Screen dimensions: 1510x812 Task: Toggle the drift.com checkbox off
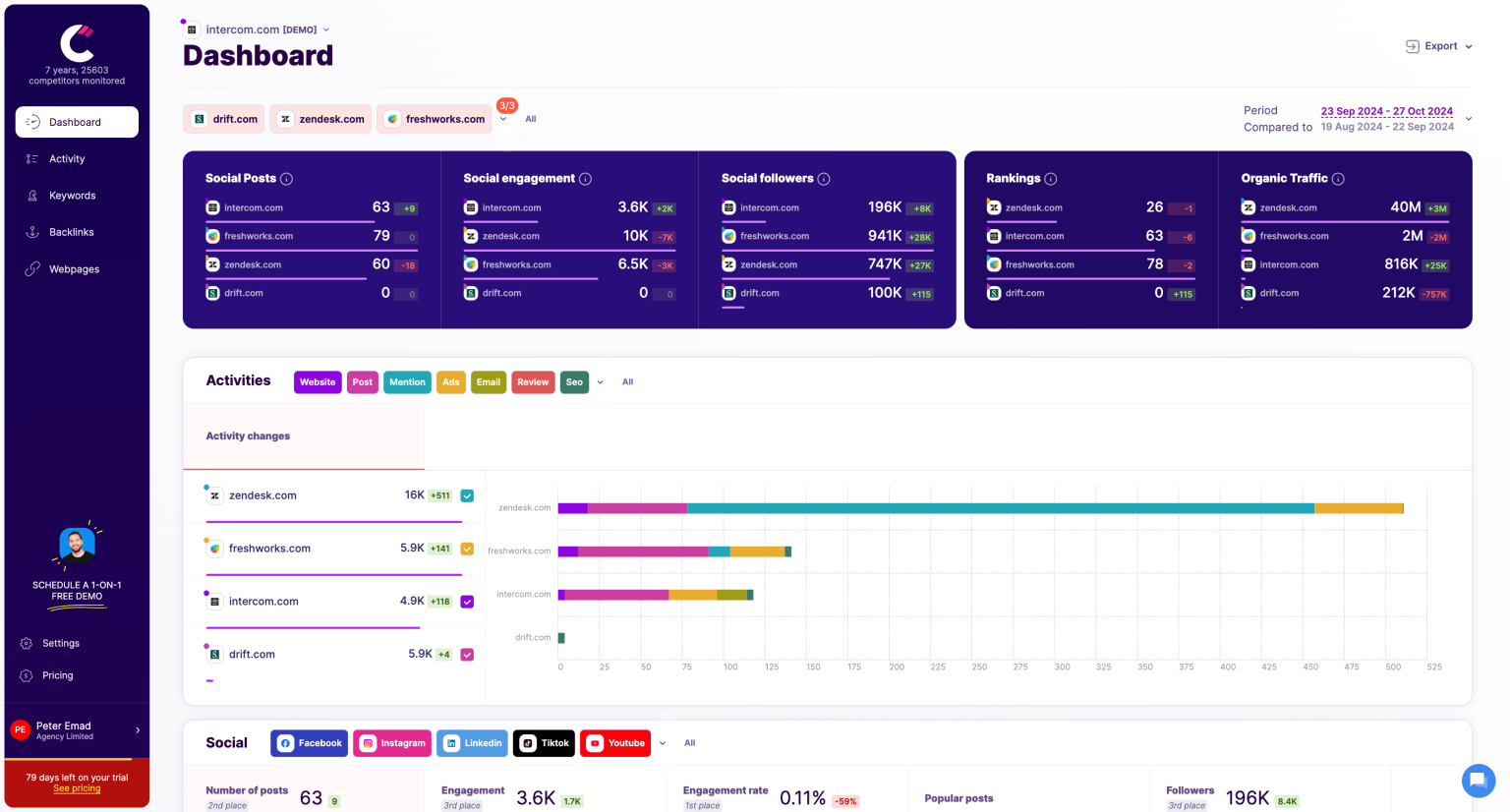[x=467, y=654]
